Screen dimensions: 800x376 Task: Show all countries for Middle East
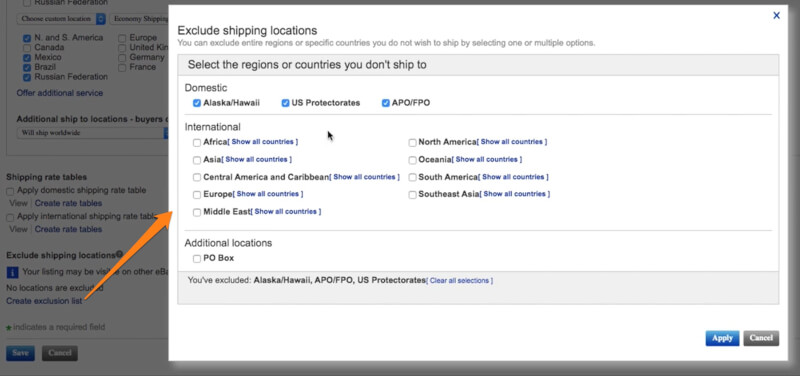(286, 211)
